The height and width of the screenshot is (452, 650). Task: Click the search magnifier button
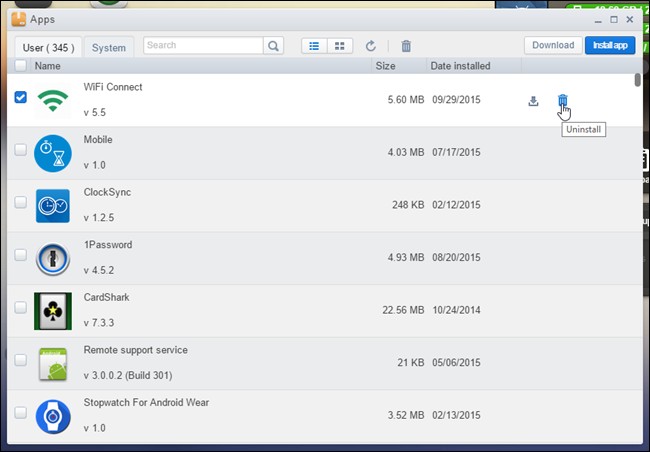(x=273, y=46)
